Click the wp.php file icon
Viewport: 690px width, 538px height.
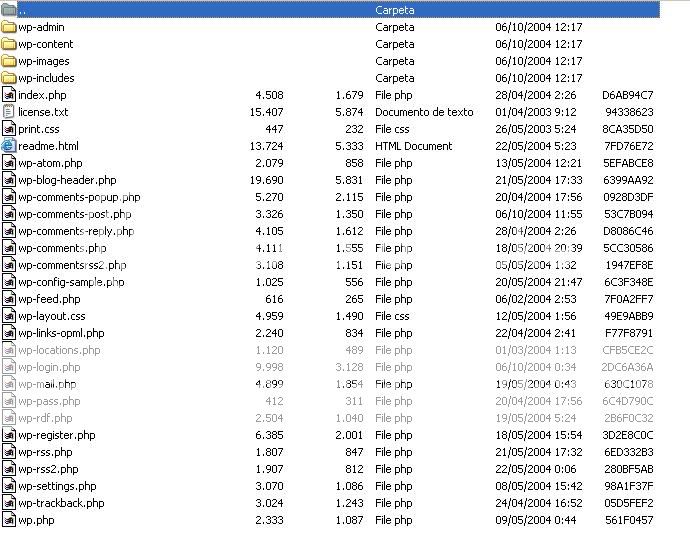point(9,520)
